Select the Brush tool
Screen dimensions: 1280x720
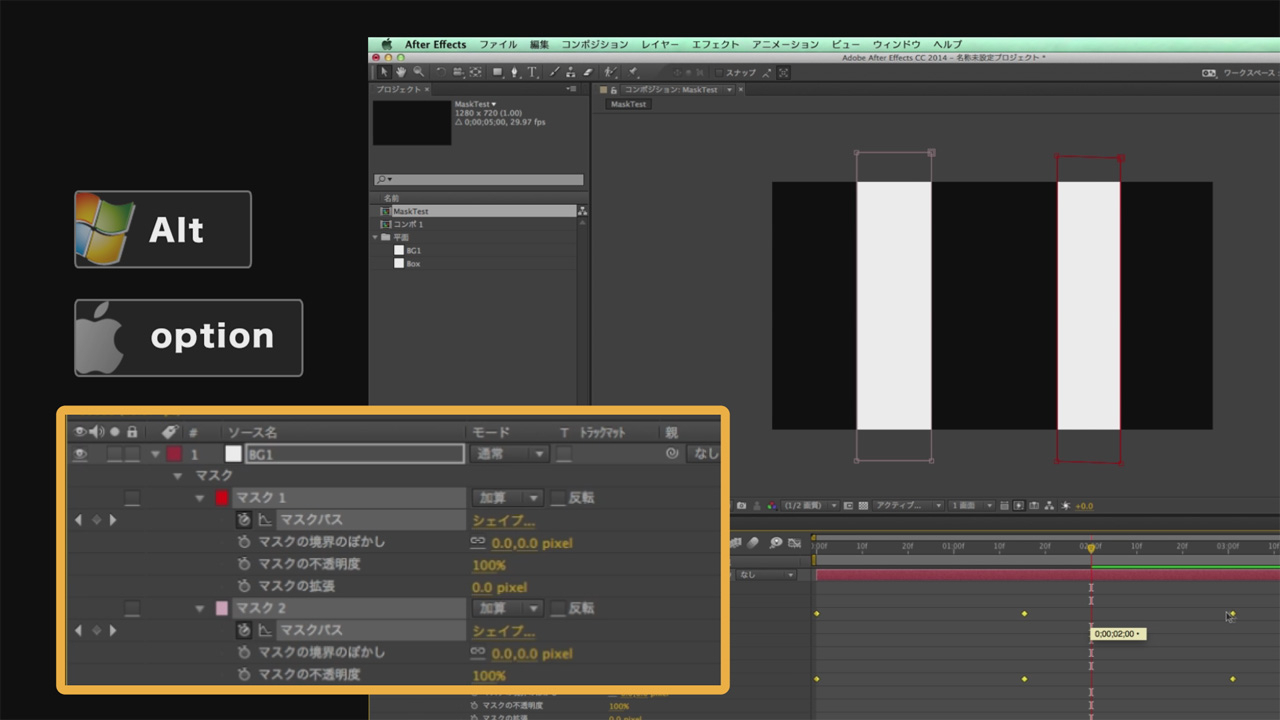point(553,72)
